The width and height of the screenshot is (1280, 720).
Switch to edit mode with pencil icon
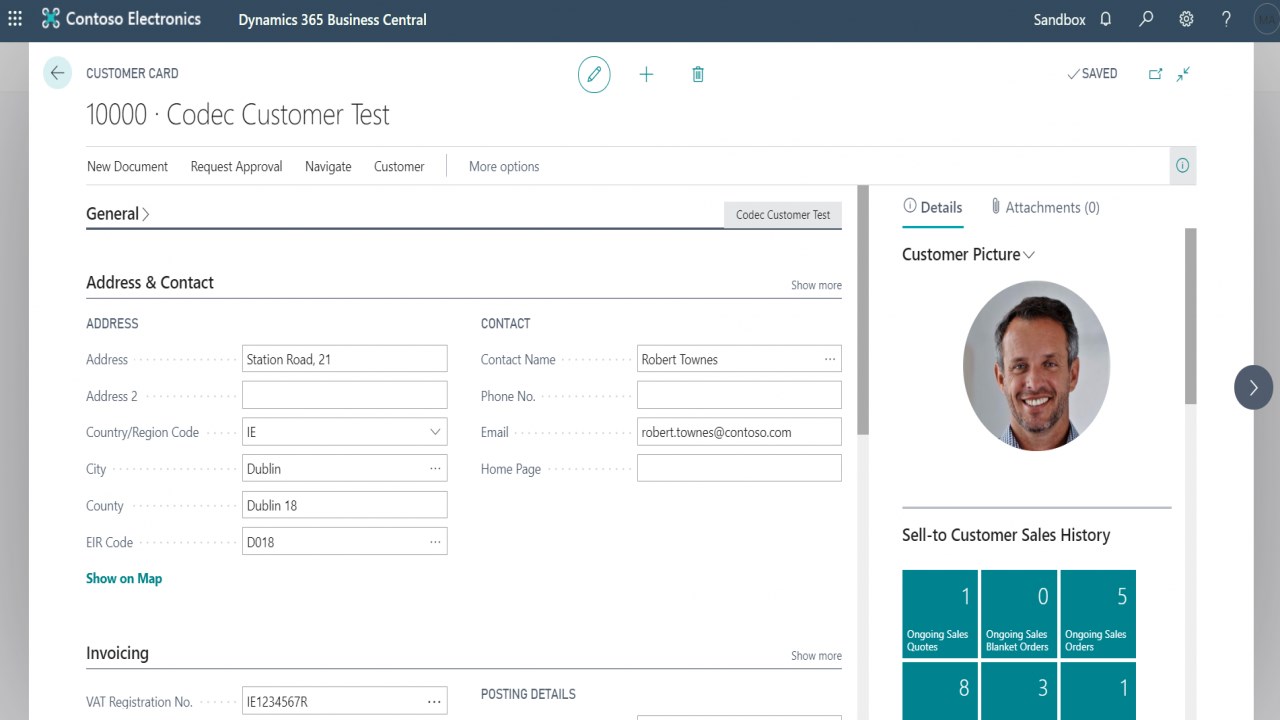click(594, 74)
